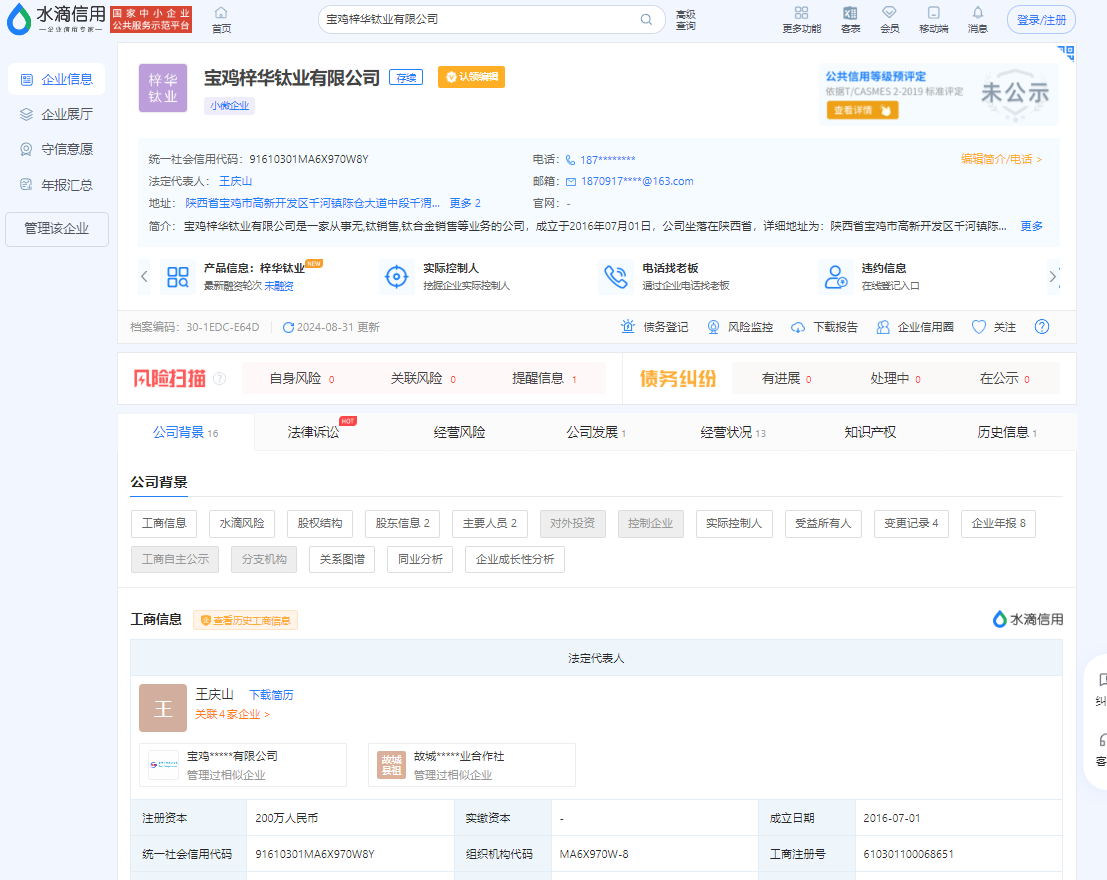The width and height of the screenshot is (1107, 880).
Task: Open the 故城*****业合作社 related company card
Action: (472, 765)
